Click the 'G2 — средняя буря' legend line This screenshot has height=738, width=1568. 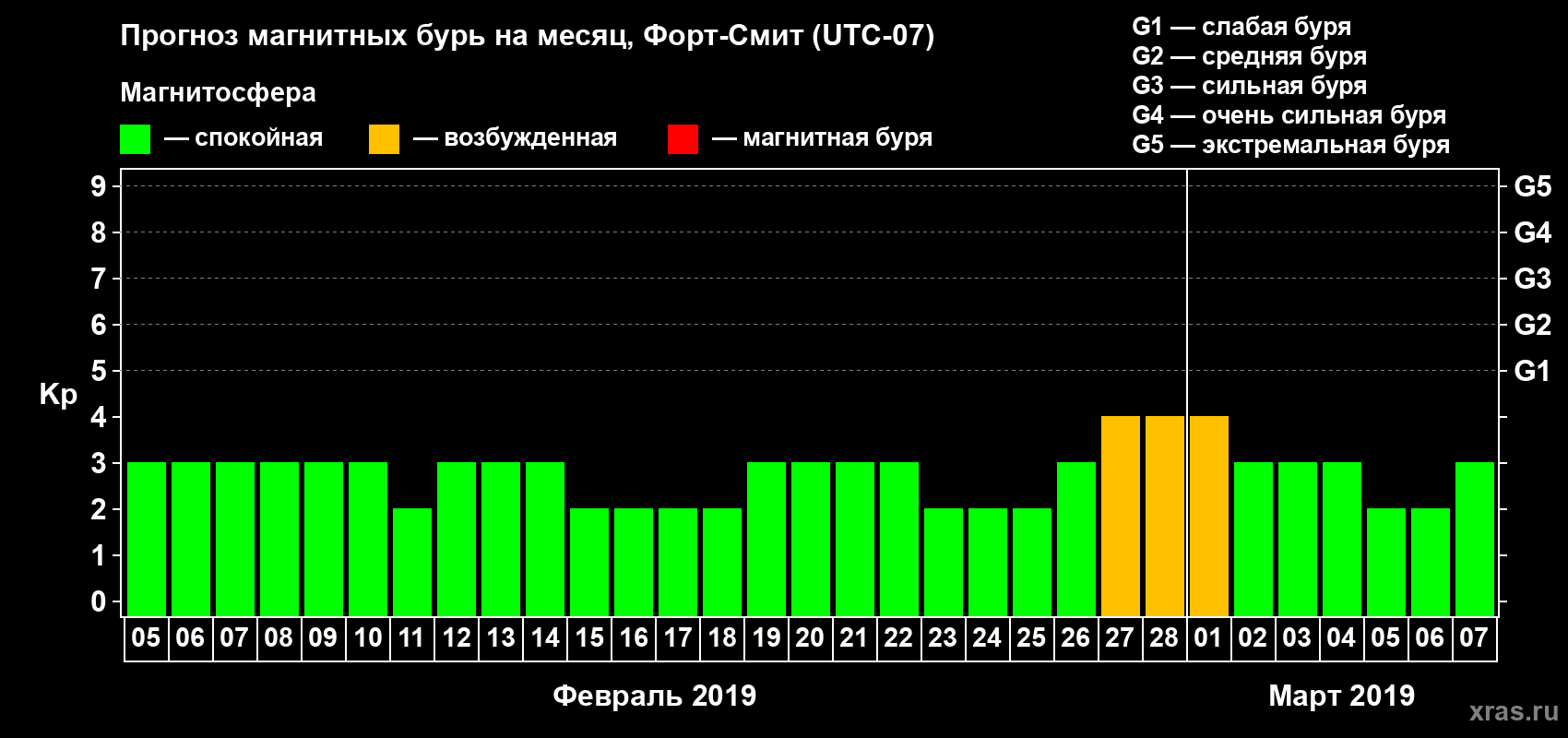[x=1249, y=56]
